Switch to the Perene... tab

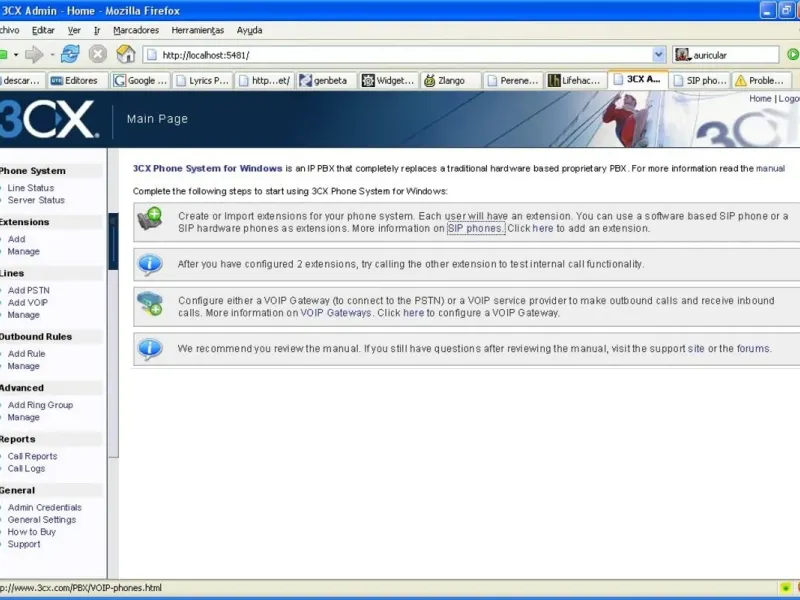coord(513,81)
